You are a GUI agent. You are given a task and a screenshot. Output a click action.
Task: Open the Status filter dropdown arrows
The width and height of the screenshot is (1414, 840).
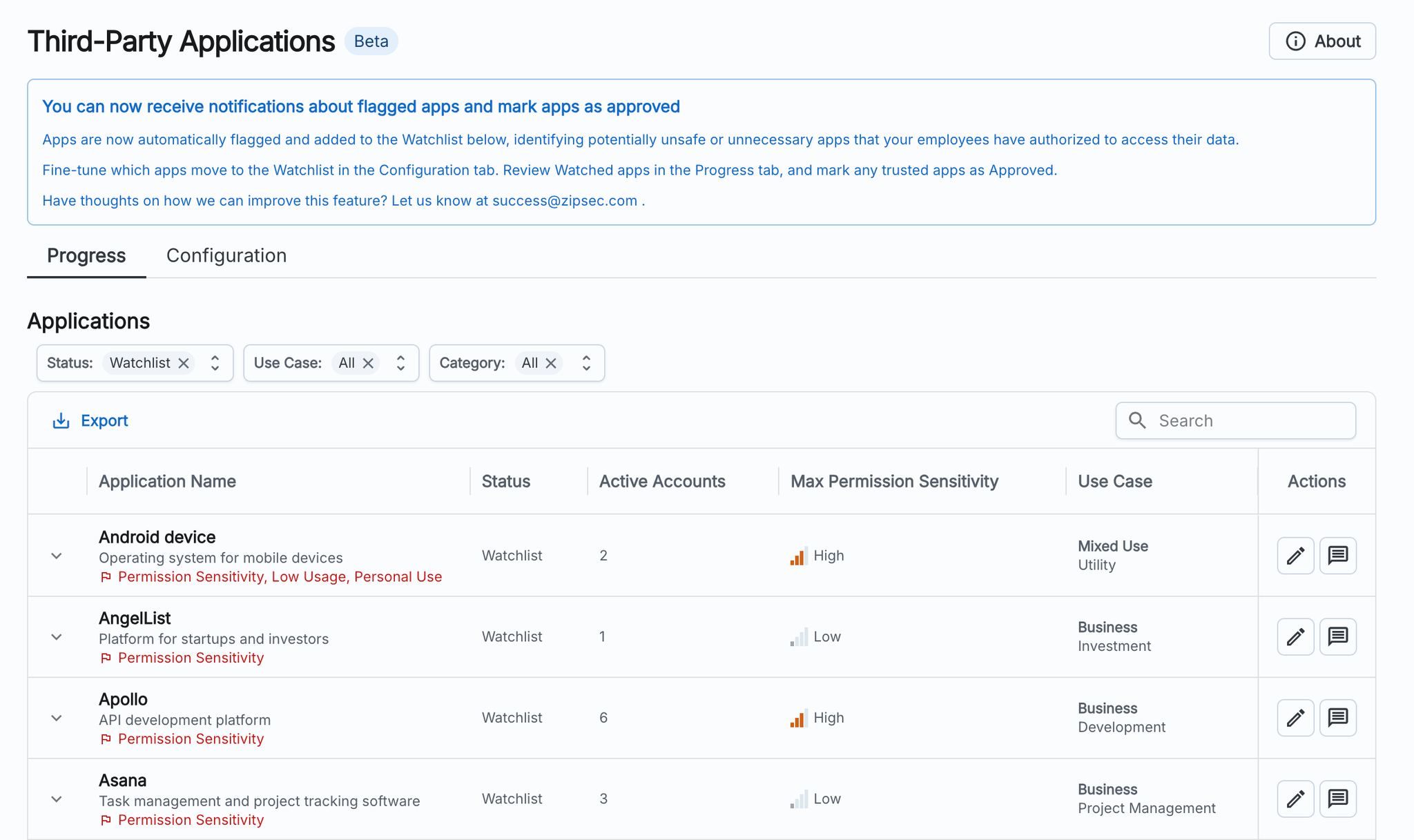215,363
